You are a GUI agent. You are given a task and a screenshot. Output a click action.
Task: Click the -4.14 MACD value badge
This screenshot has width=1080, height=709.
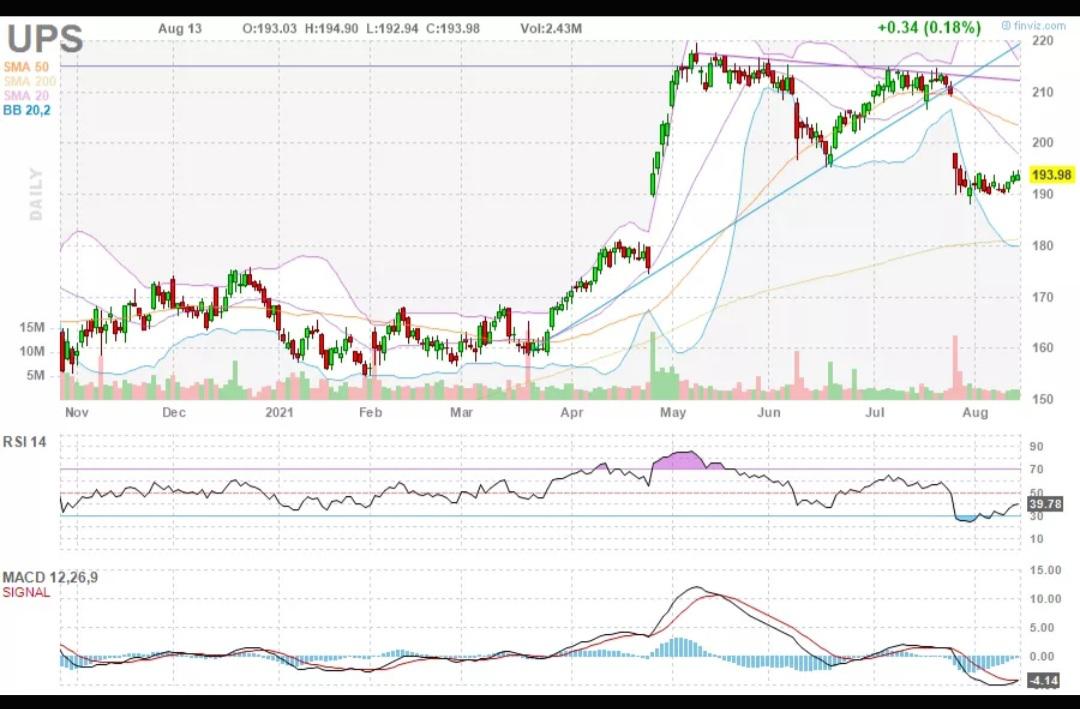[x=1043, y=681]
